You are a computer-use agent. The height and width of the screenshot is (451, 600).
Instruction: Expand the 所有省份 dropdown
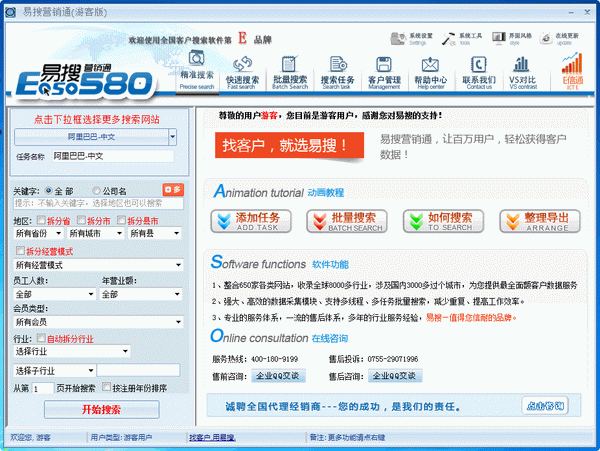click(x=38, y=233)
